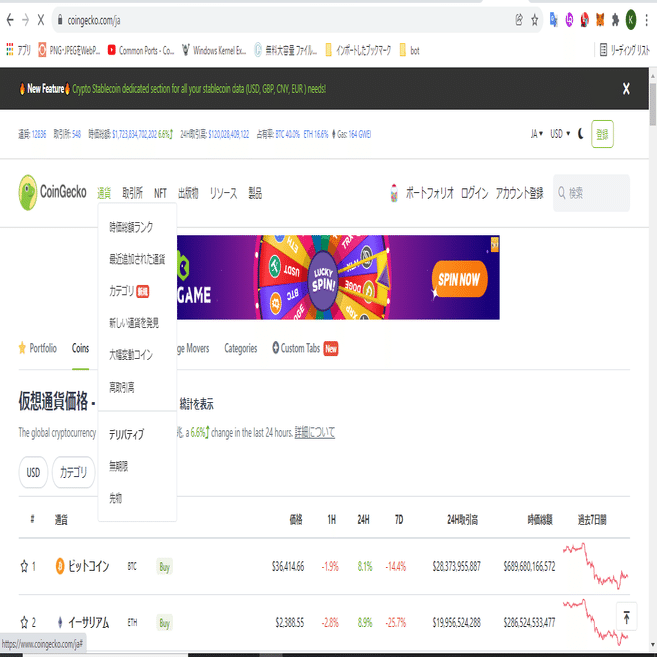Click the green 登録 button

pos(603,134)
